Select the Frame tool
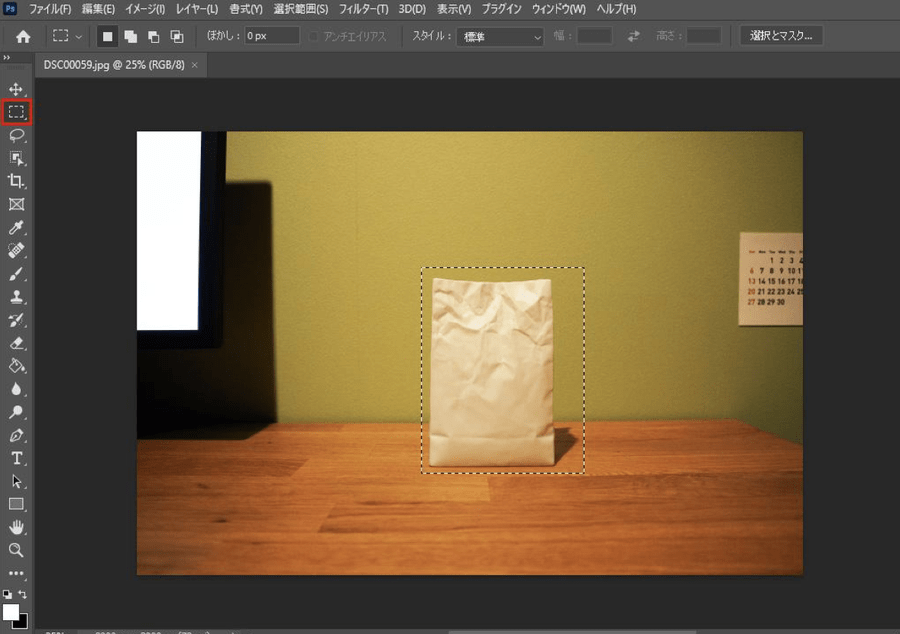The width and height of the screenshot is (900, 634). click(16, 204)
